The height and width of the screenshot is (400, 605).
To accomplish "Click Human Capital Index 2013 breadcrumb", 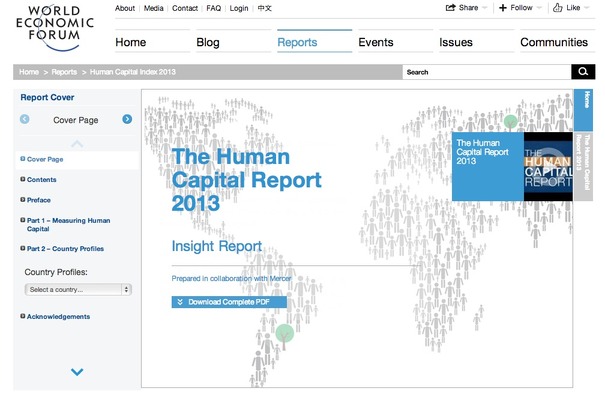I will click(x=133, y=72).
